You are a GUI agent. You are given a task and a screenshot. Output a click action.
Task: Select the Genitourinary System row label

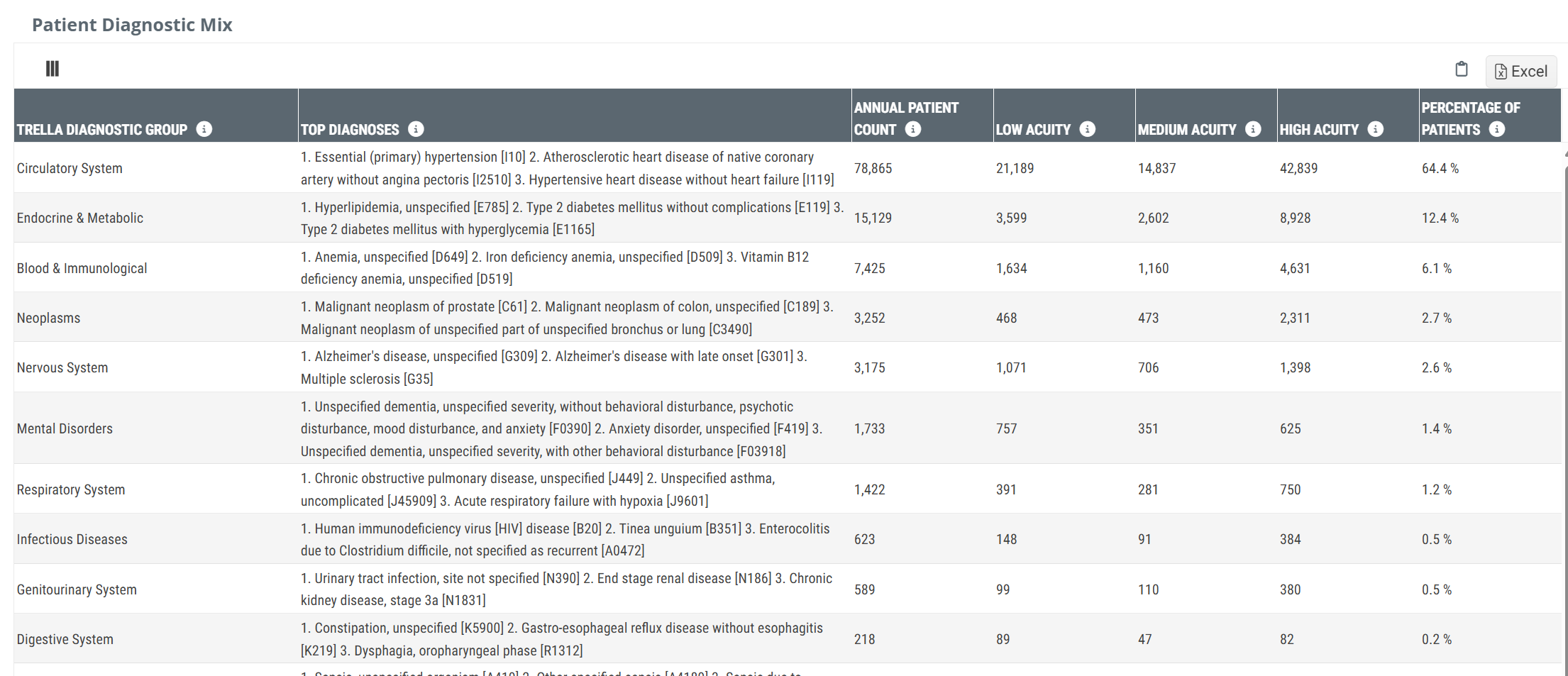[77, 589]
